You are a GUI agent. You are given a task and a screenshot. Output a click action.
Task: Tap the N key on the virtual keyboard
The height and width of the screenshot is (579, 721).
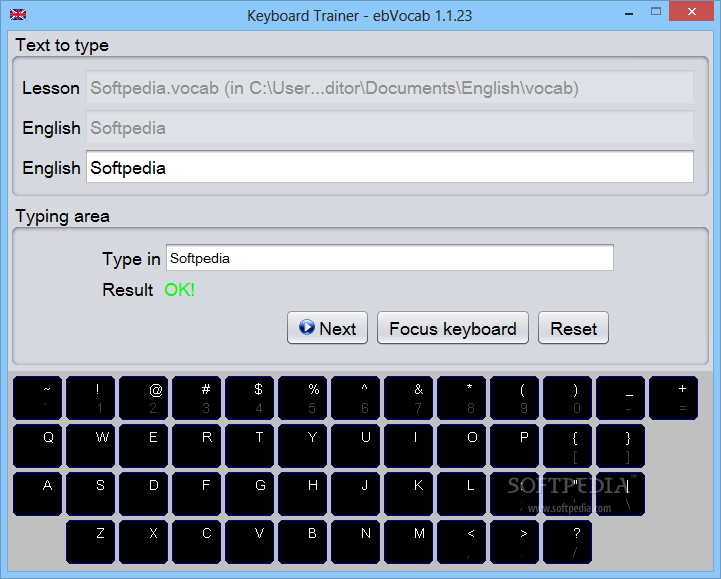pos(355,542)
